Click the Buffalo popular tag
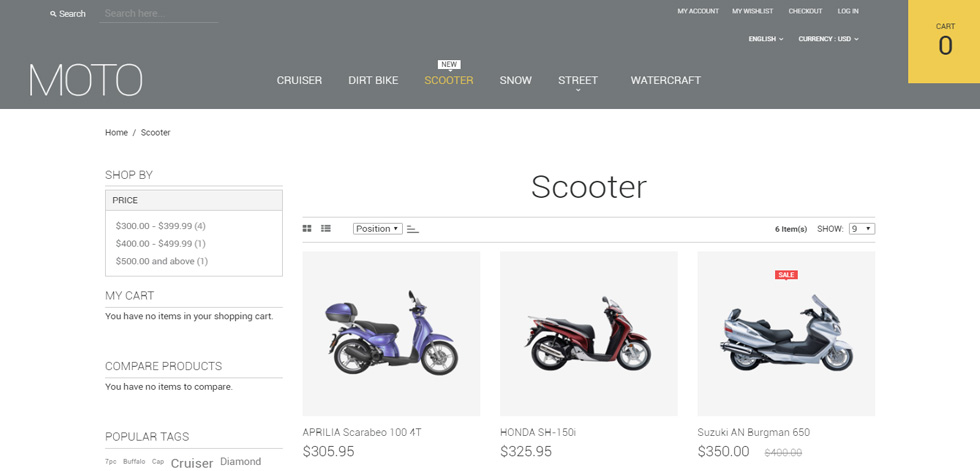 pos(134,462)
